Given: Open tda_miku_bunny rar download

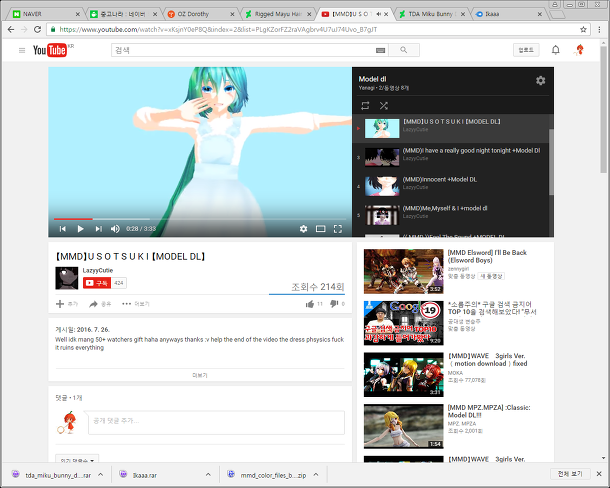Looking at the screenshot, I should [53, 475].
